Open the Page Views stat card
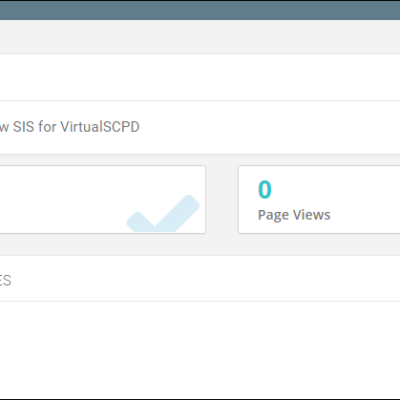Image resolution: width=400 pixels, height=400 pixels. coord(319,199)
